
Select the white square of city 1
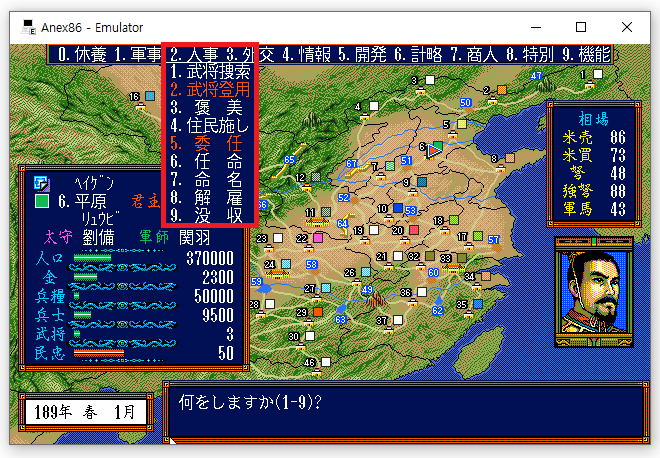pyautogui.click(x=598, y=74)
